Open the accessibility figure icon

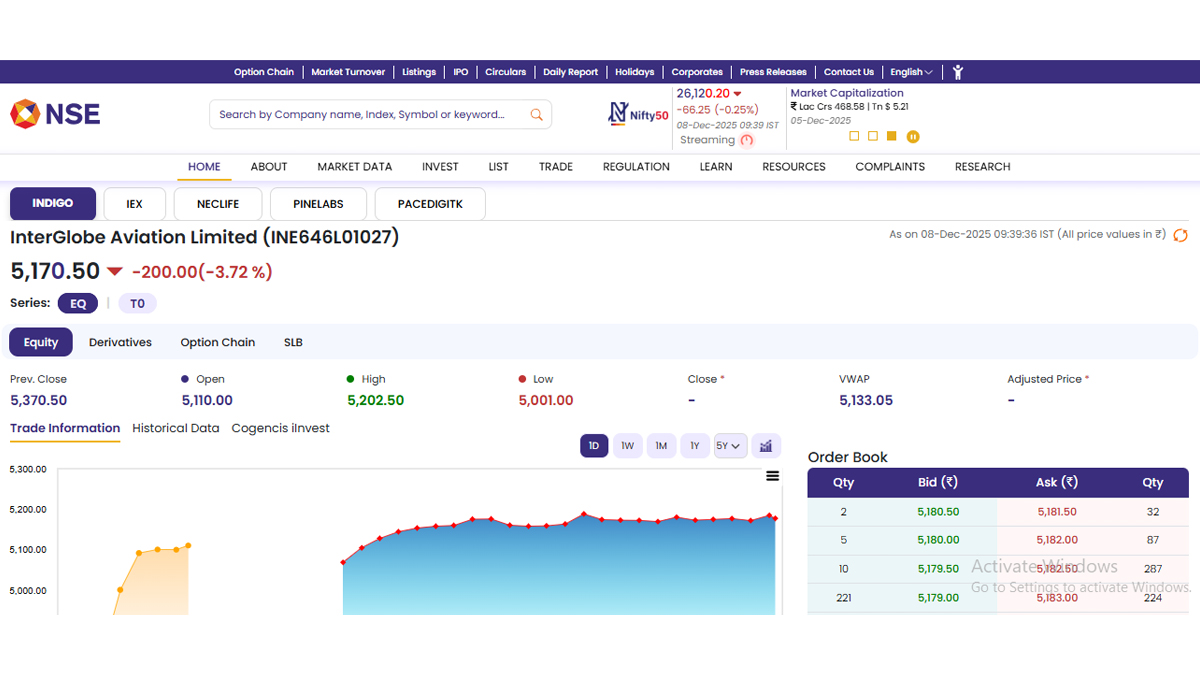[957, 72]
